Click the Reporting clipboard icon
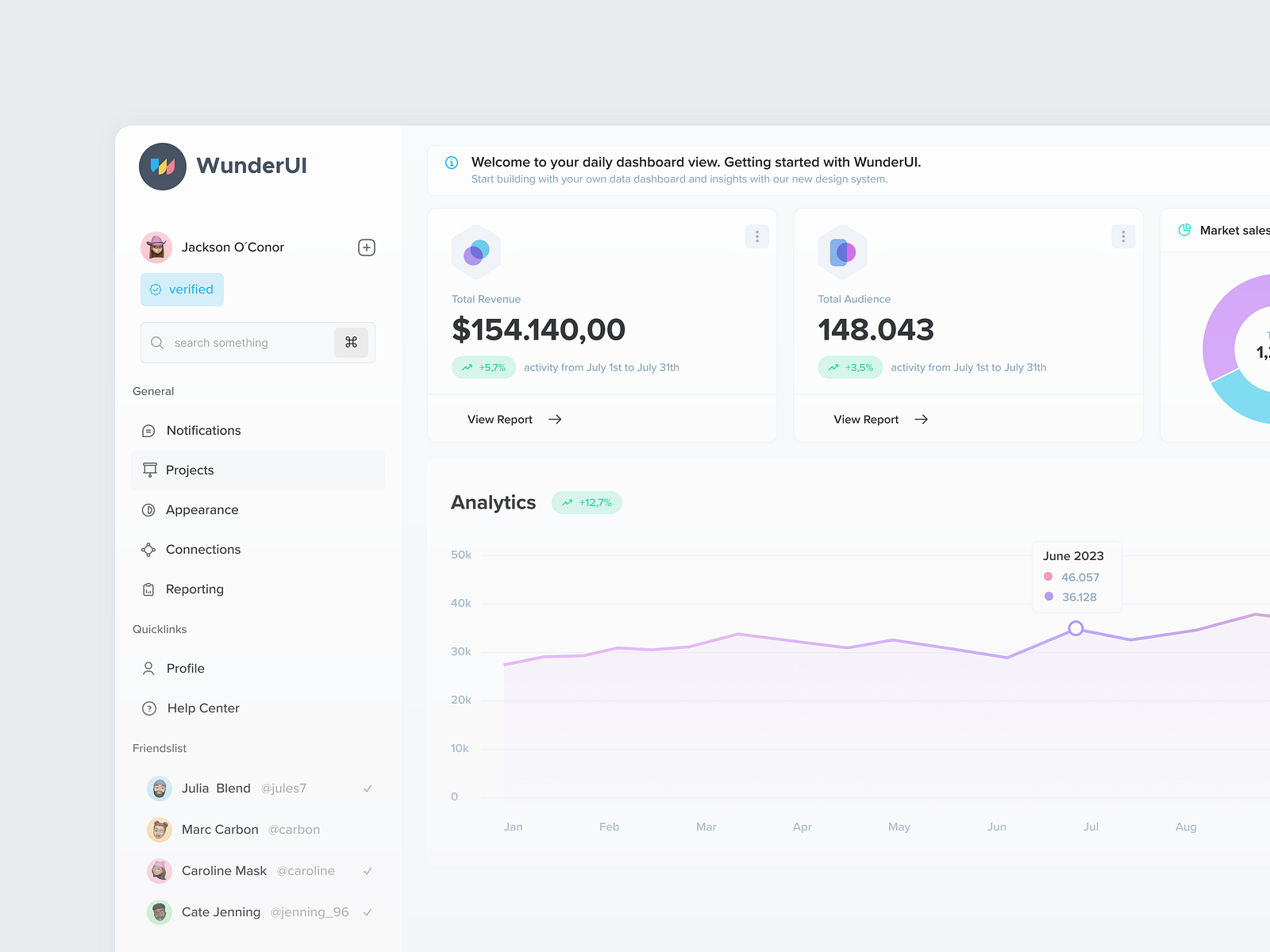1270x952 pixels. tap(149, 589)
